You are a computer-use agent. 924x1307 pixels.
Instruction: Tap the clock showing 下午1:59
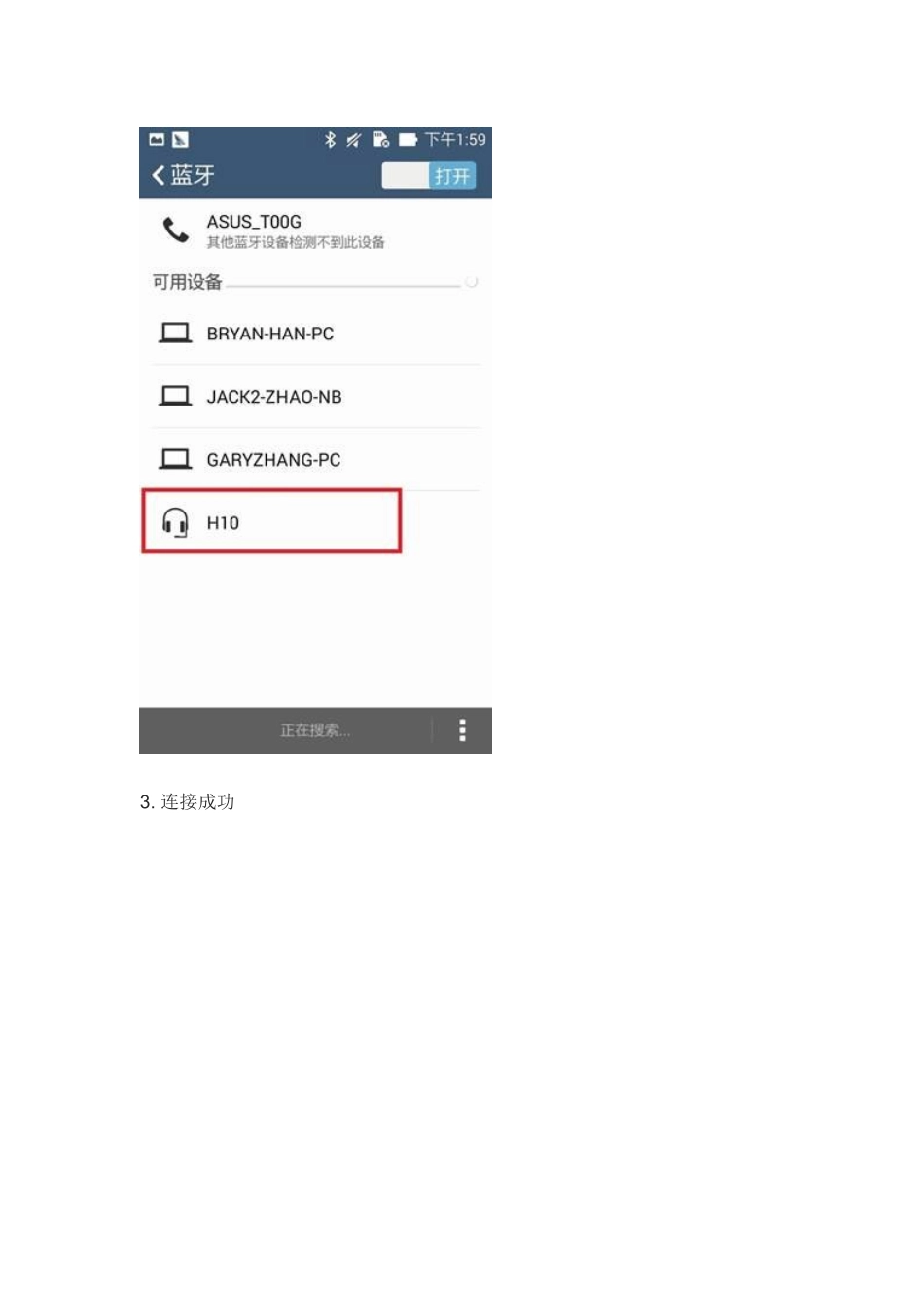point(455,140)
